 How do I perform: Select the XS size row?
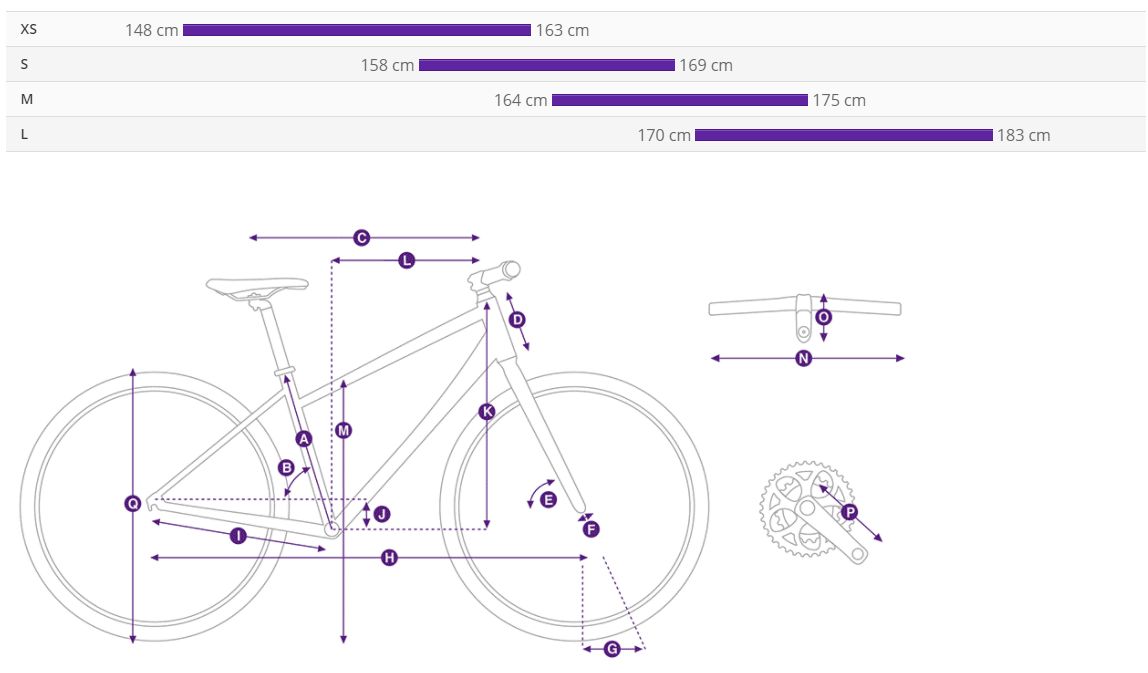(x=575, y=29)
